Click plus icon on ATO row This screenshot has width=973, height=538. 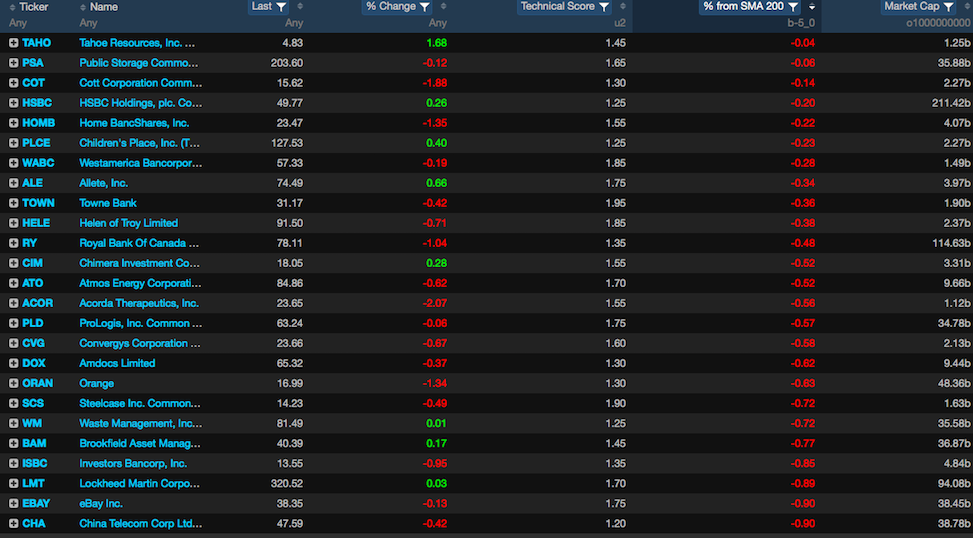point(13,283)
